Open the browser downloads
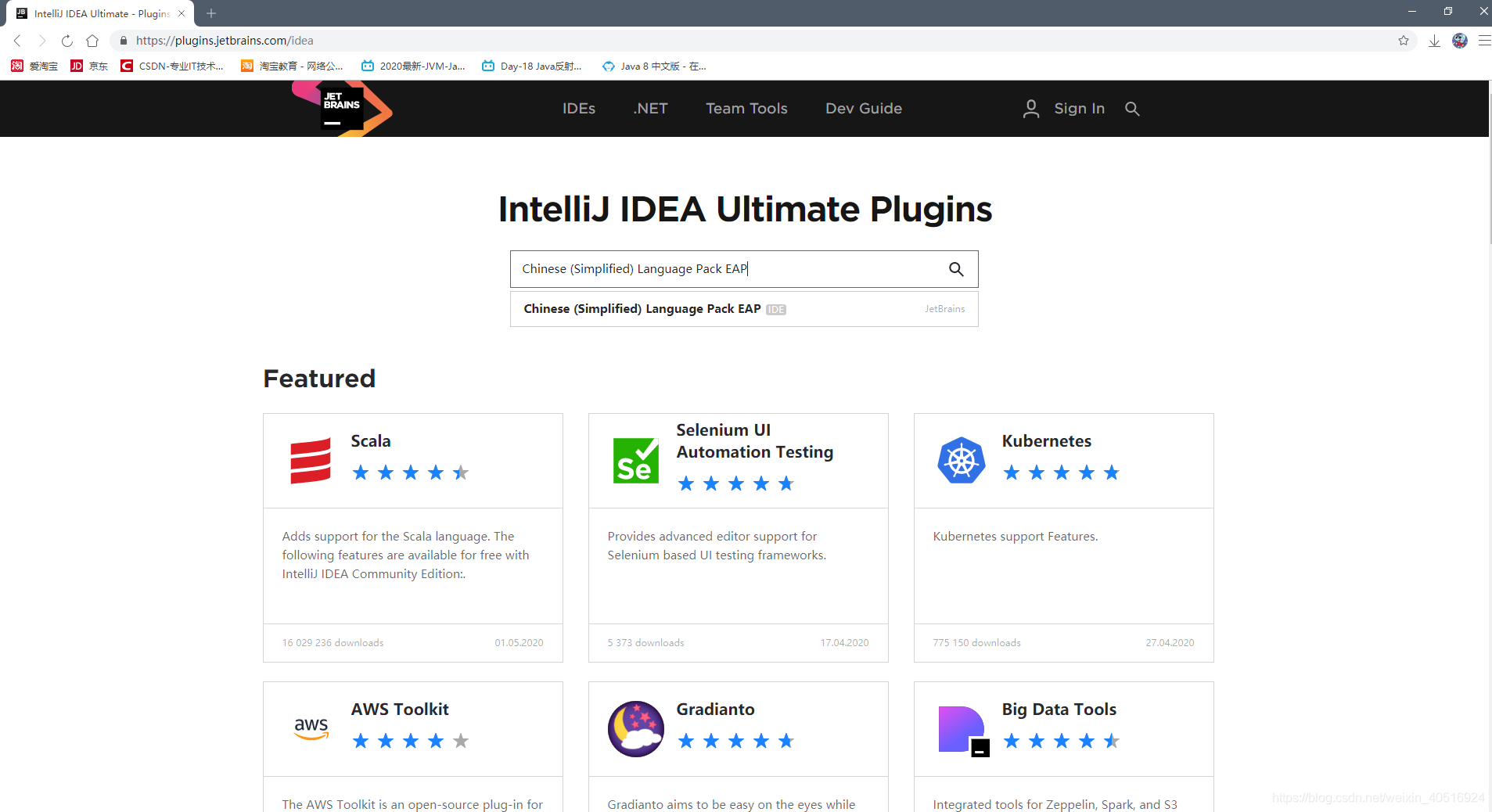The height and width of the screenshot is (812, 1492). coord(1434,41)
